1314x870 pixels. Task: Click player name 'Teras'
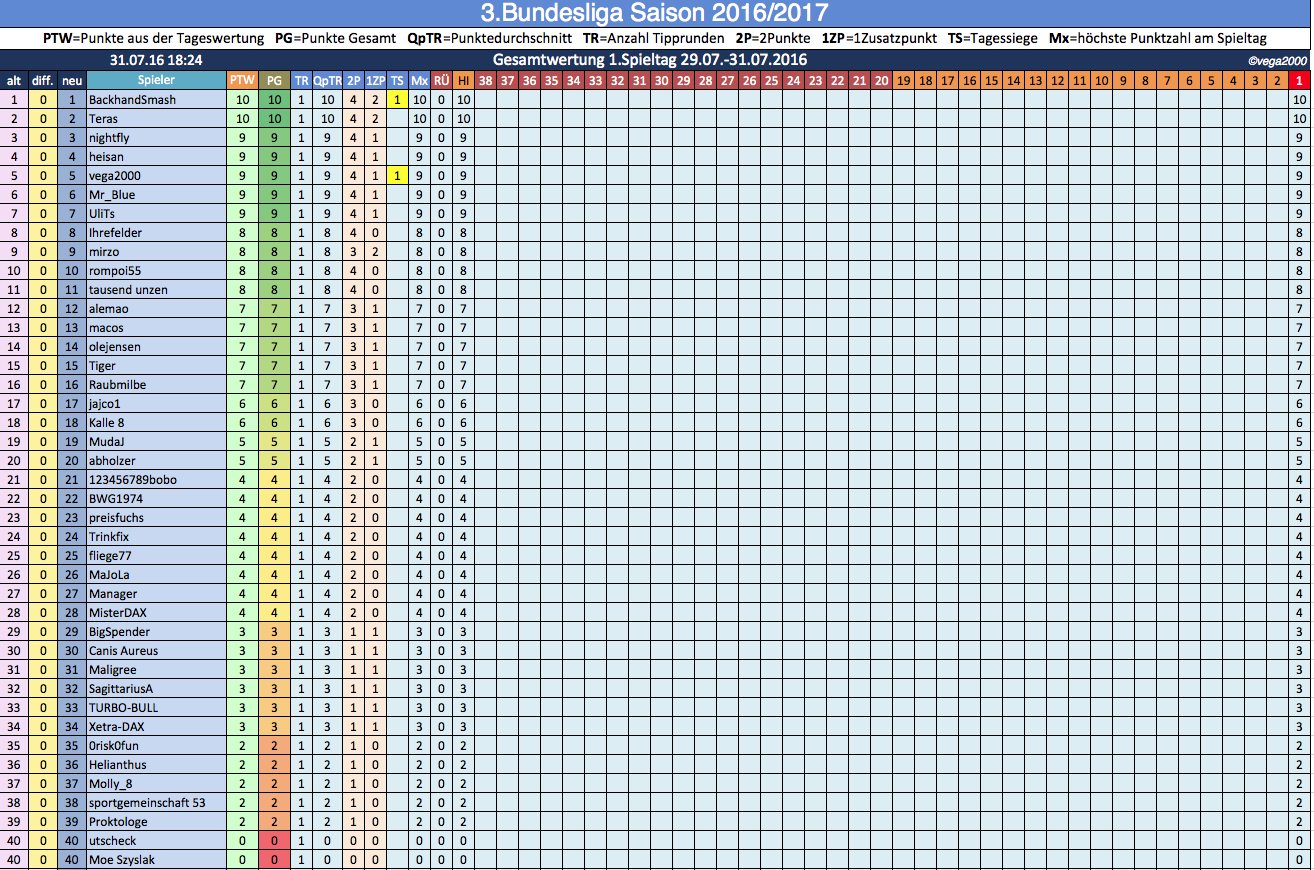103,119
